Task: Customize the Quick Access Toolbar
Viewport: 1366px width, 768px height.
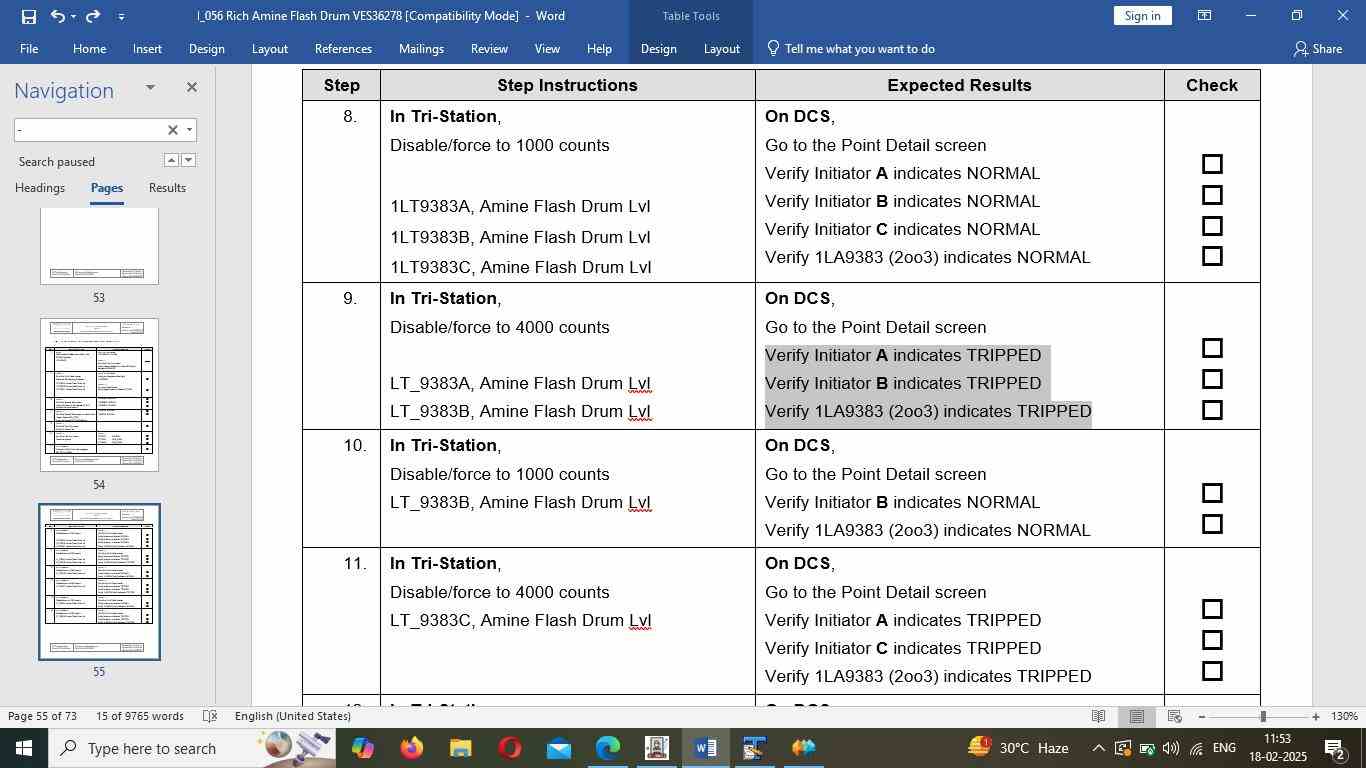Action: click(121, 16)
